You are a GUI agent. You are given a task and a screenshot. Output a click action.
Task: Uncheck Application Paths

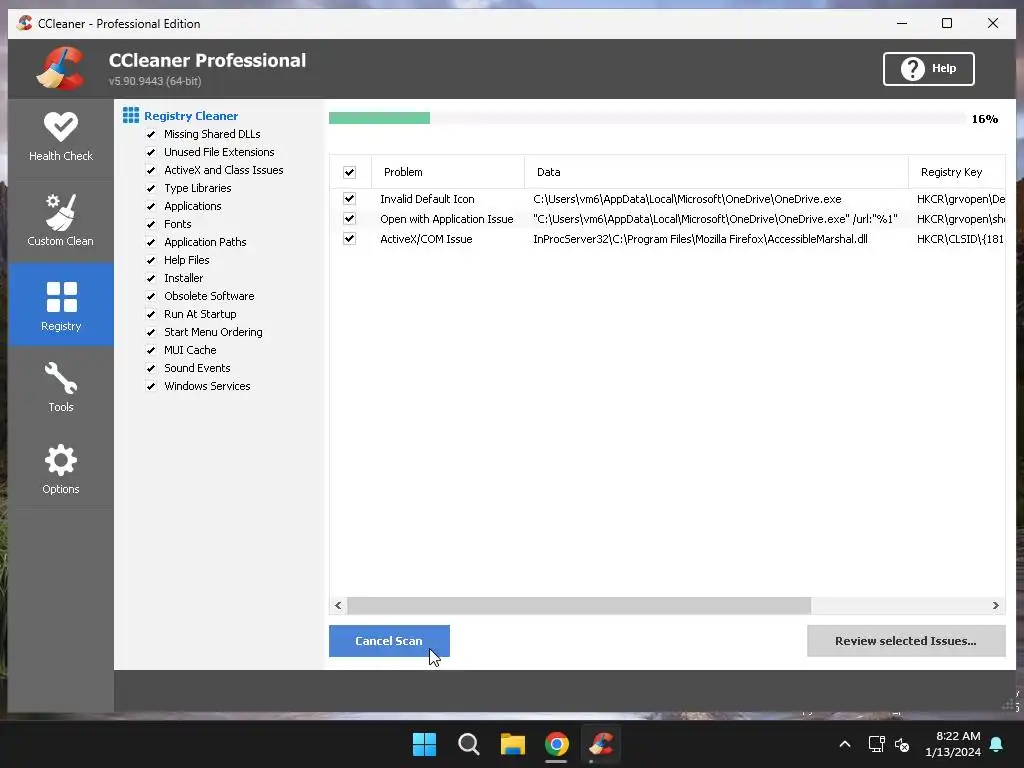[x=151, y=242]
